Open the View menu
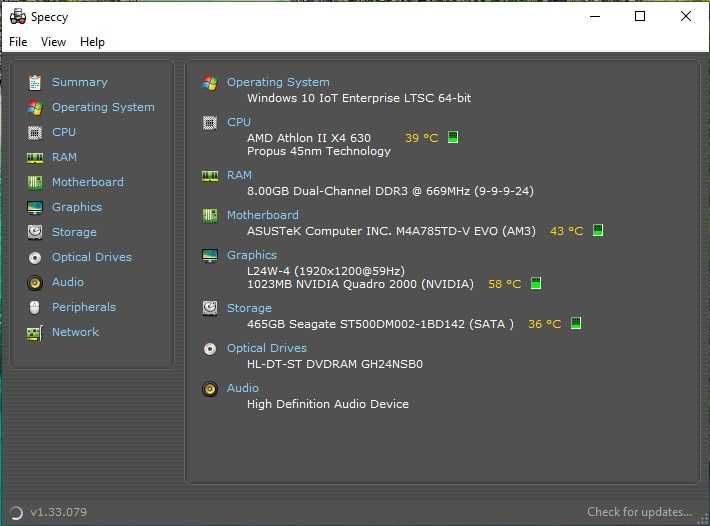This screenshot has height=526, width=710. (x=53, y=42)
